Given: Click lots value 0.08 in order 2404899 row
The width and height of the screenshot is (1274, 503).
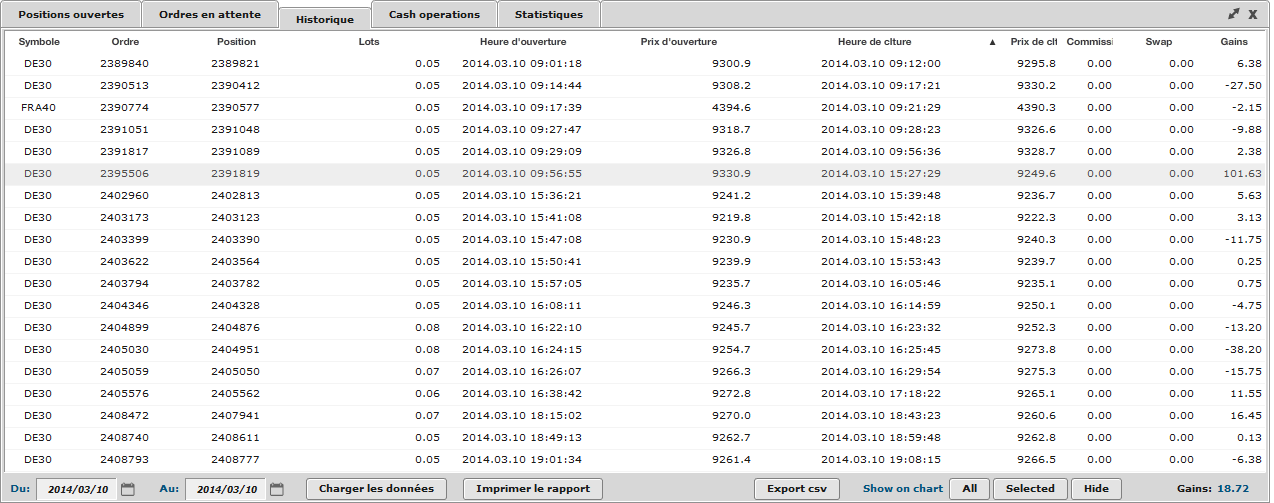Looking at the screenshot, I should [x=428, y=328].
